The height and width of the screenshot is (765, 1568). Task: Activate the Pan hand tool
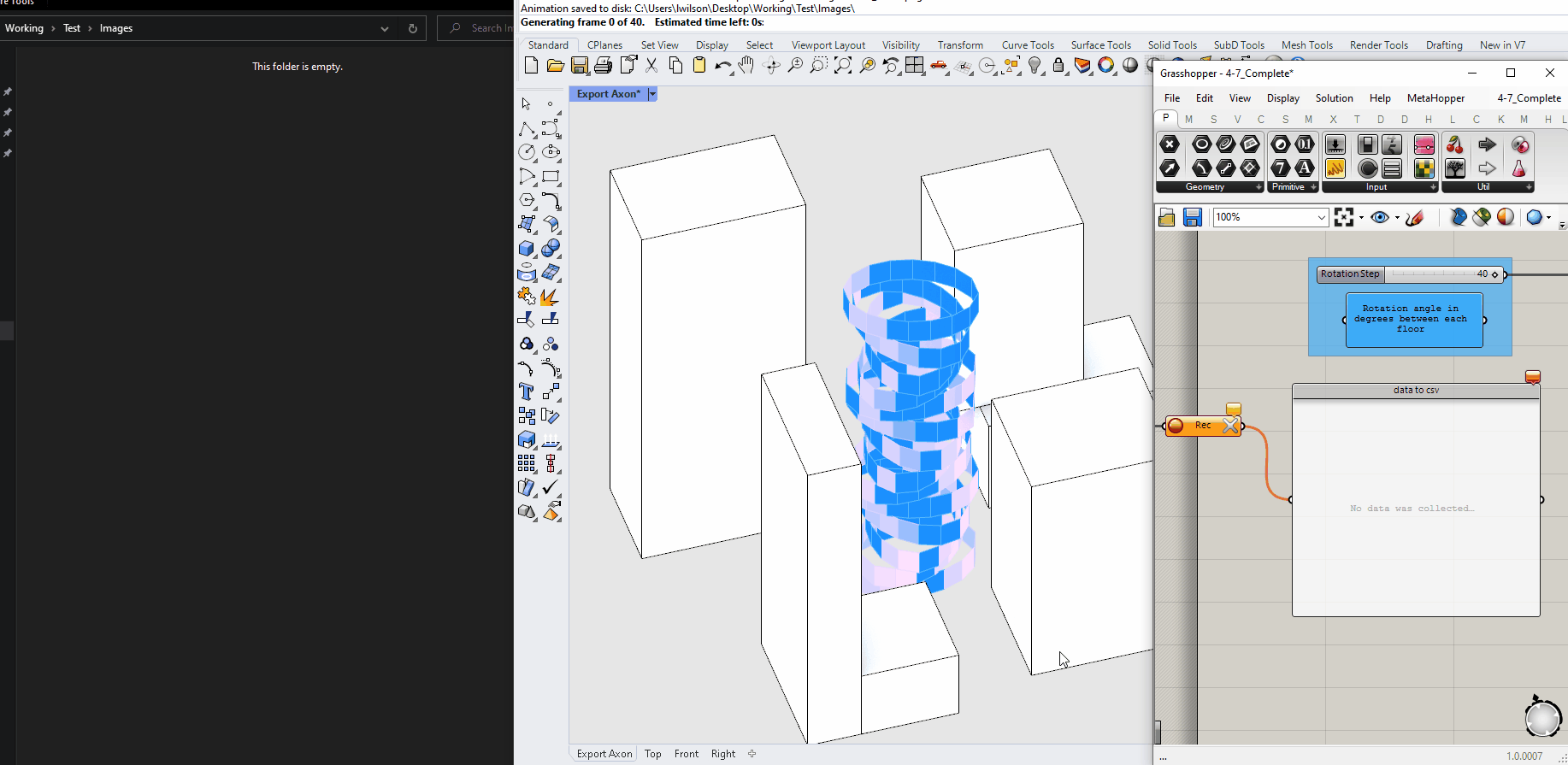coord(746,66)
